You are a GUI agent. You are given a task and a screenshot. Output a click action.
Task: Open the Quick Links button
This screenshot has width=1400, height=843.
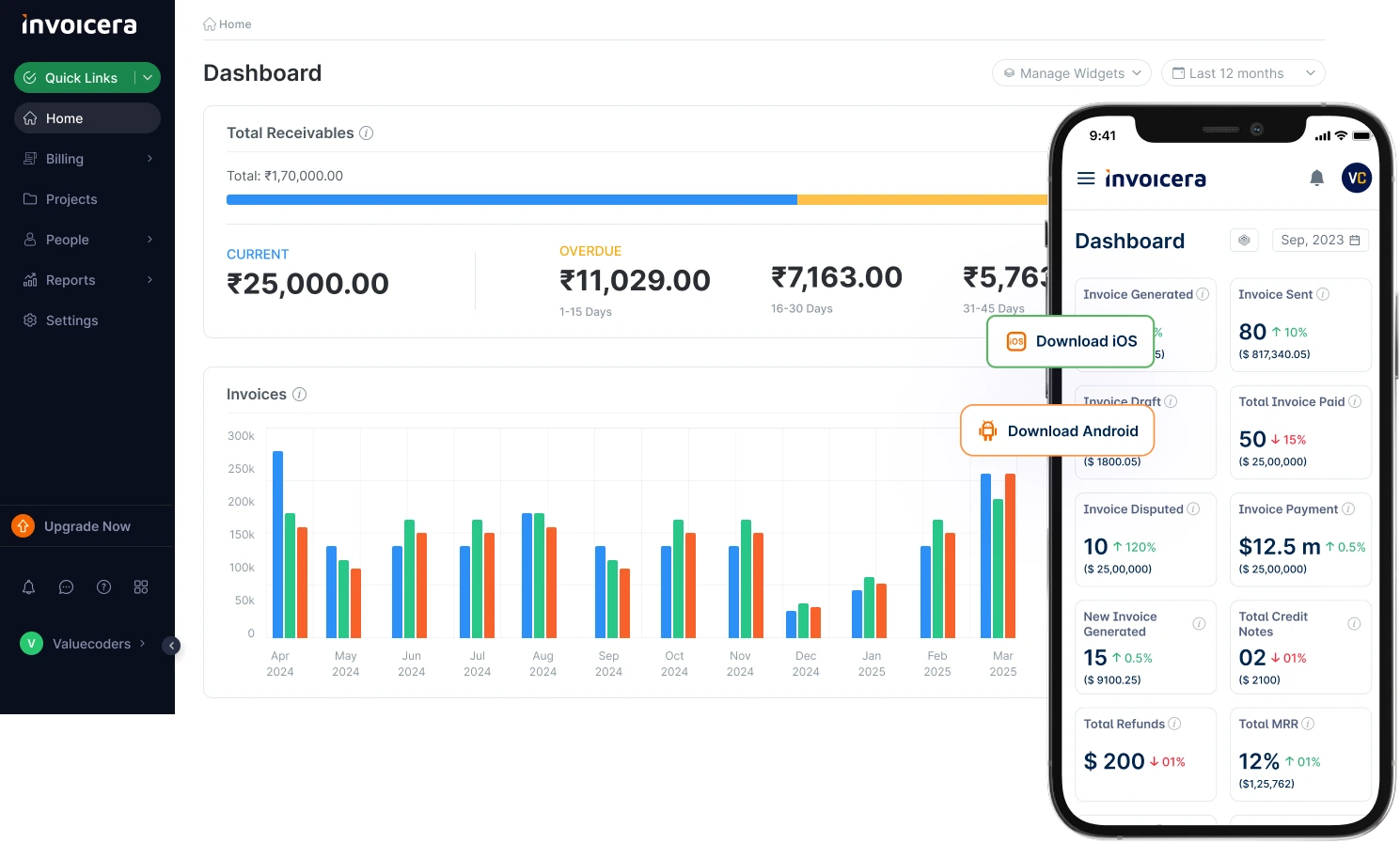[87, 78]
